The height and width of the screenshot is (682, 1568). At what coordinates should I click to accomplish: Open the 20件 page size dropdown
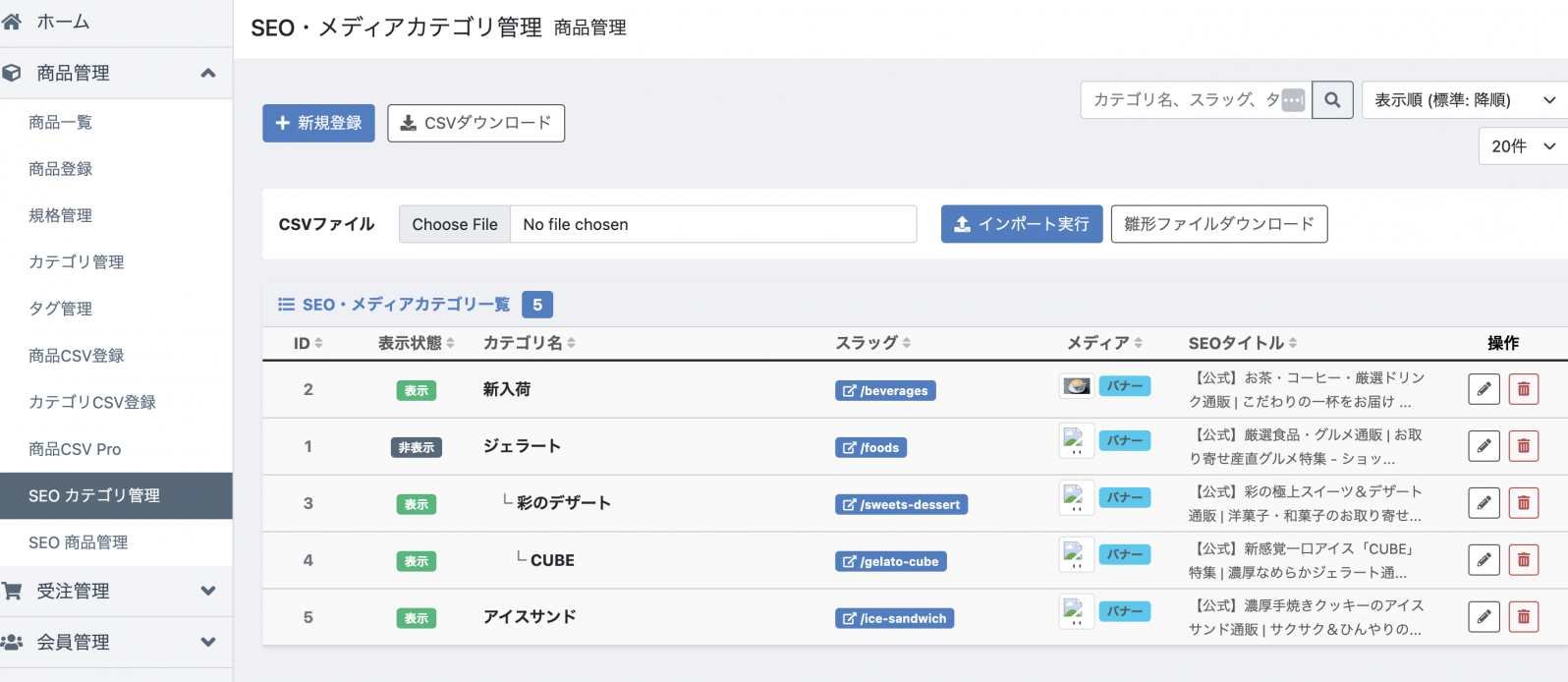coord(1523,146)
